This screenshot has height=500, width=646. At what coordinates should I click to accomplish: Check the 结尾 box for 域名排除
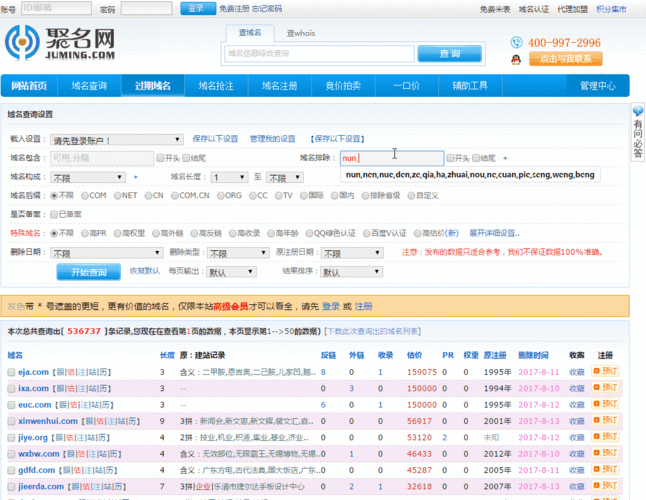pyautogui.click(x=476, y=158)
